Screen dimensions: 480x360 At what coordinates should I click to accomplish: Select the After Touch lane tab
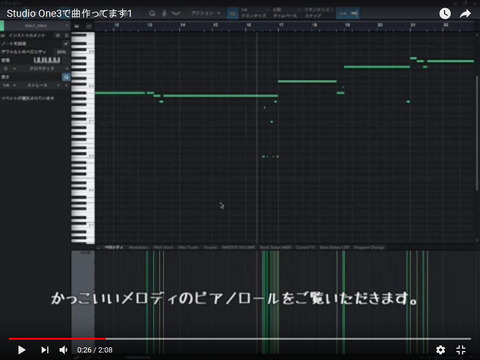coord(188,247)
